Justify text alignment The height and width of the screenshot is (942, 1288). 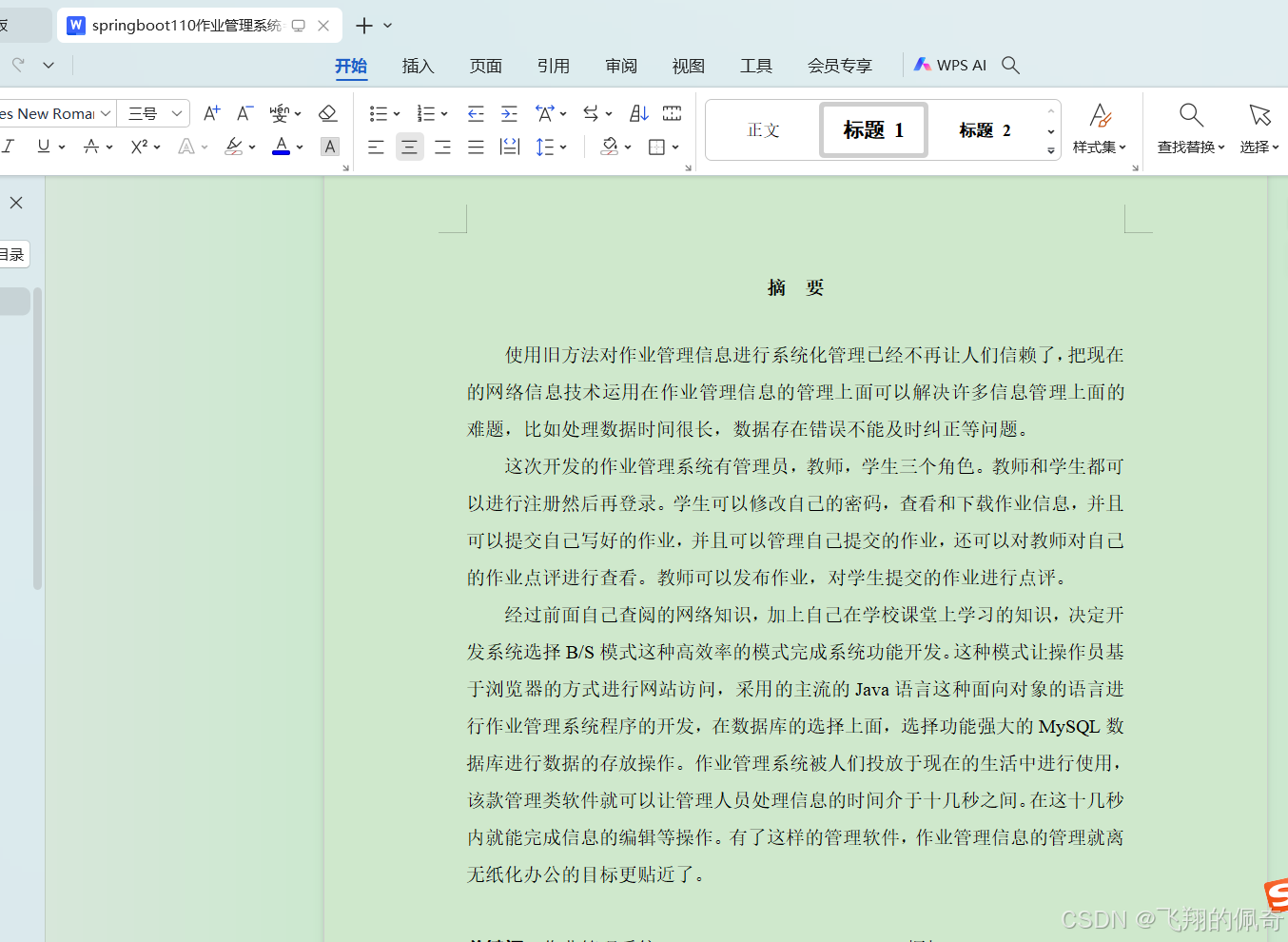coord(476,147)
